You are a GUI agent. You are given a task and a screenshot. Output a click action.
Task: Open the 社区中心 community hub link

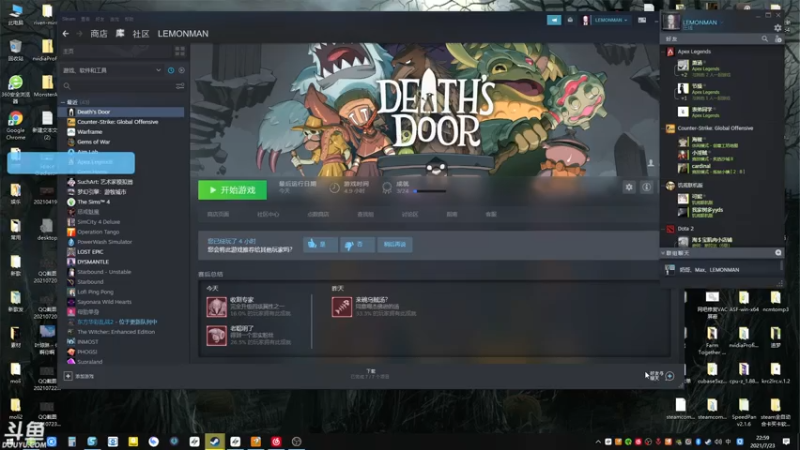[268, 214]
